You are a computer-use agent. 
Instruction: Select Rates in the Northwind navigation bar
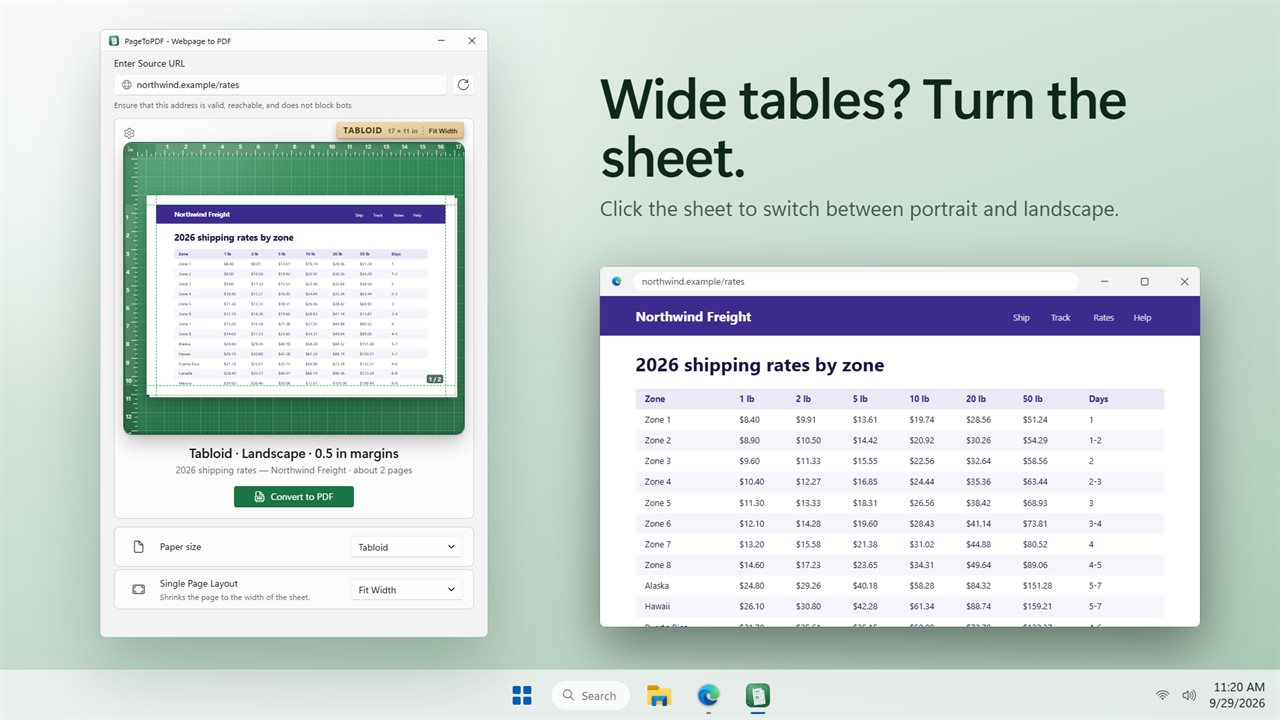1103,318
